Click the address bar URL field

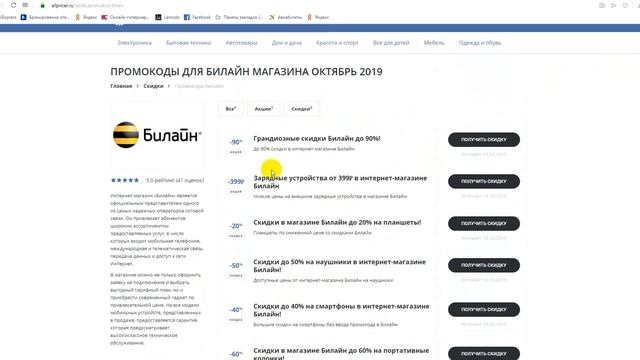tap(87, 6)
